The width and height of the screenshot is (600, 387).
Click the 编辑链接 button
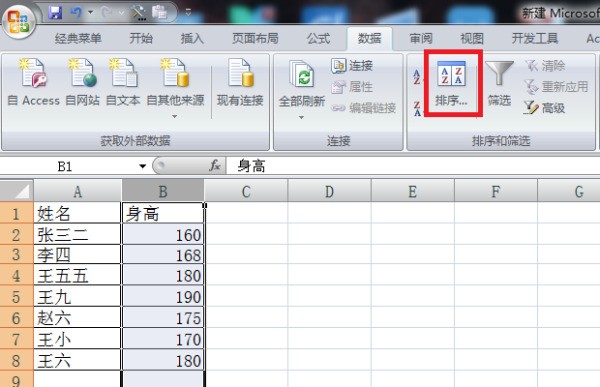pos(363,108)
